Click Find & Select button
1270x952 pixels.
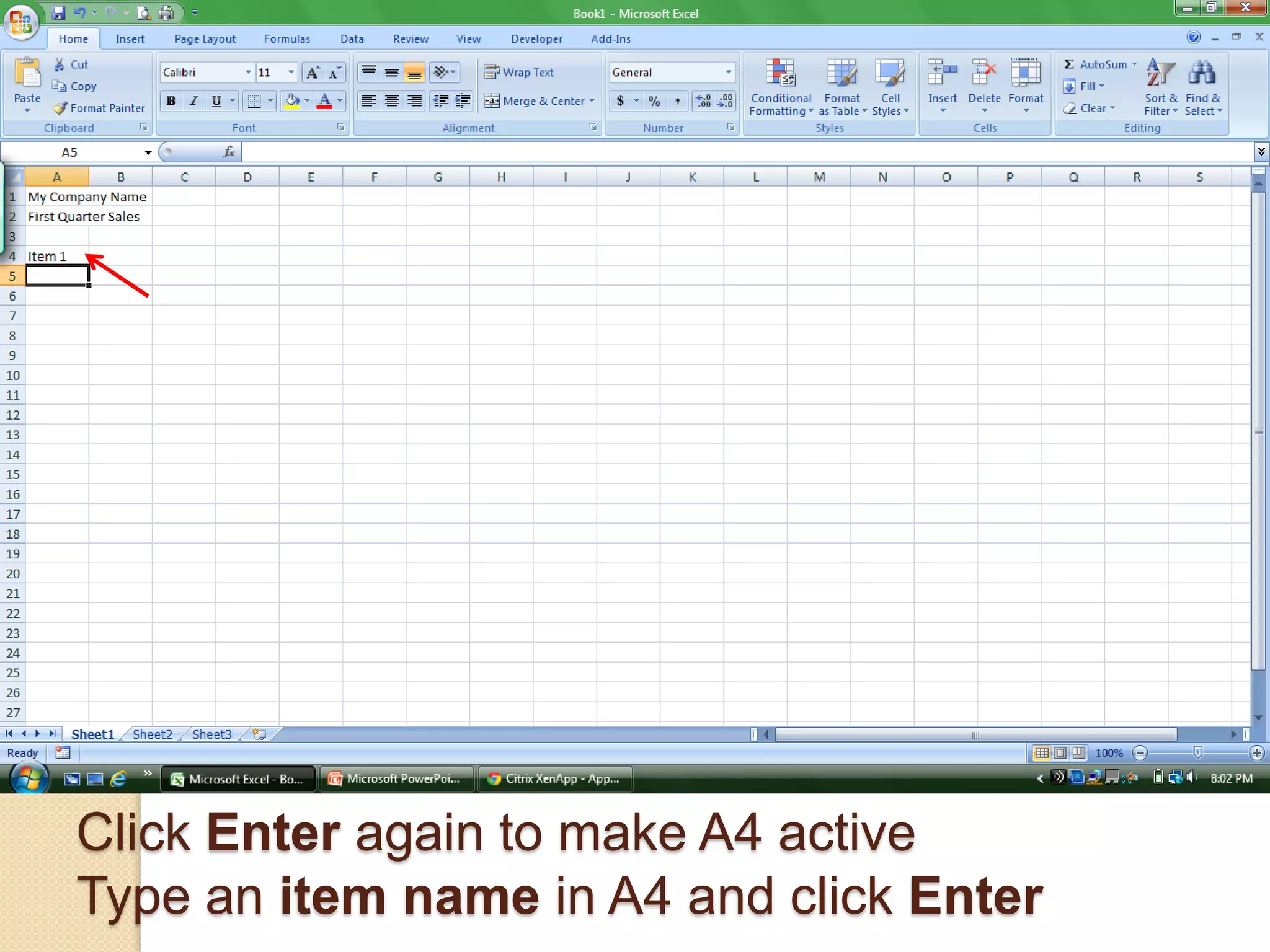click(1203, 87)
